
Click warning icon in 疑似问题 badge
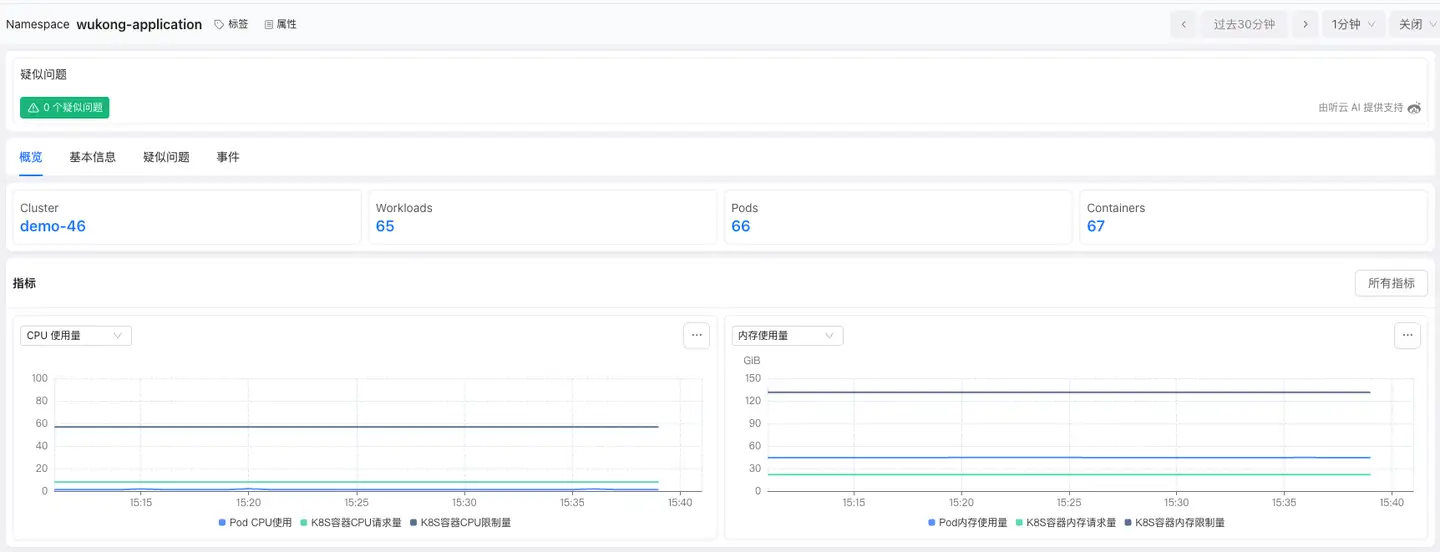tap(33, 108)
